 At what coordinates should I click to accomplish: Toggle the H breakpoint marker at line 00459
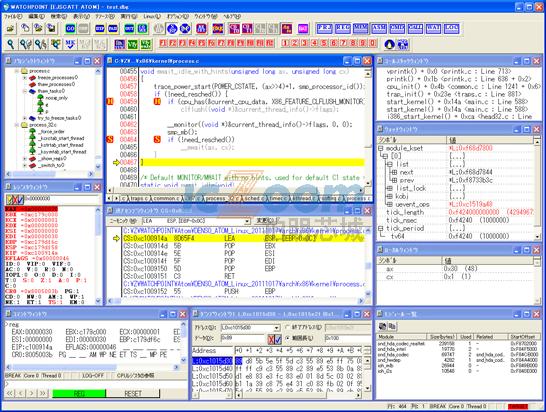(110, 102)
